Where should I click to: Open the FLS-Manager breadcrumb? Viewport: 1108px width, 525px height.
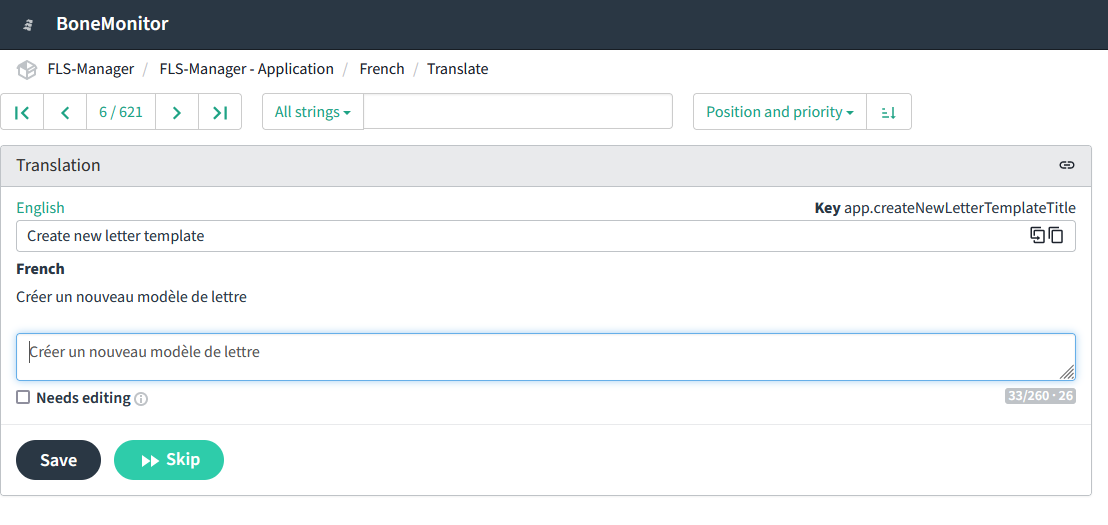(90, 69)
